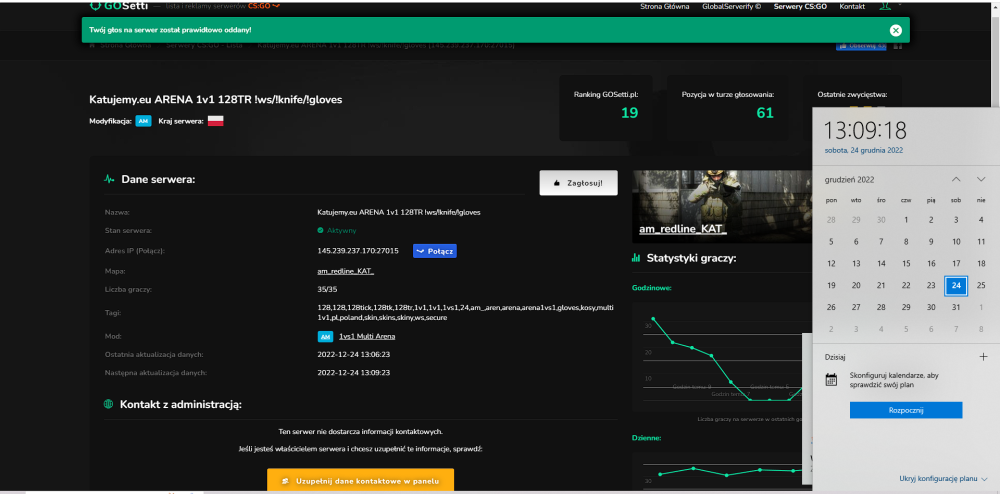Open Kontakt in top navigation
This screenshot has width=1000, height=494.
point(852,6)
